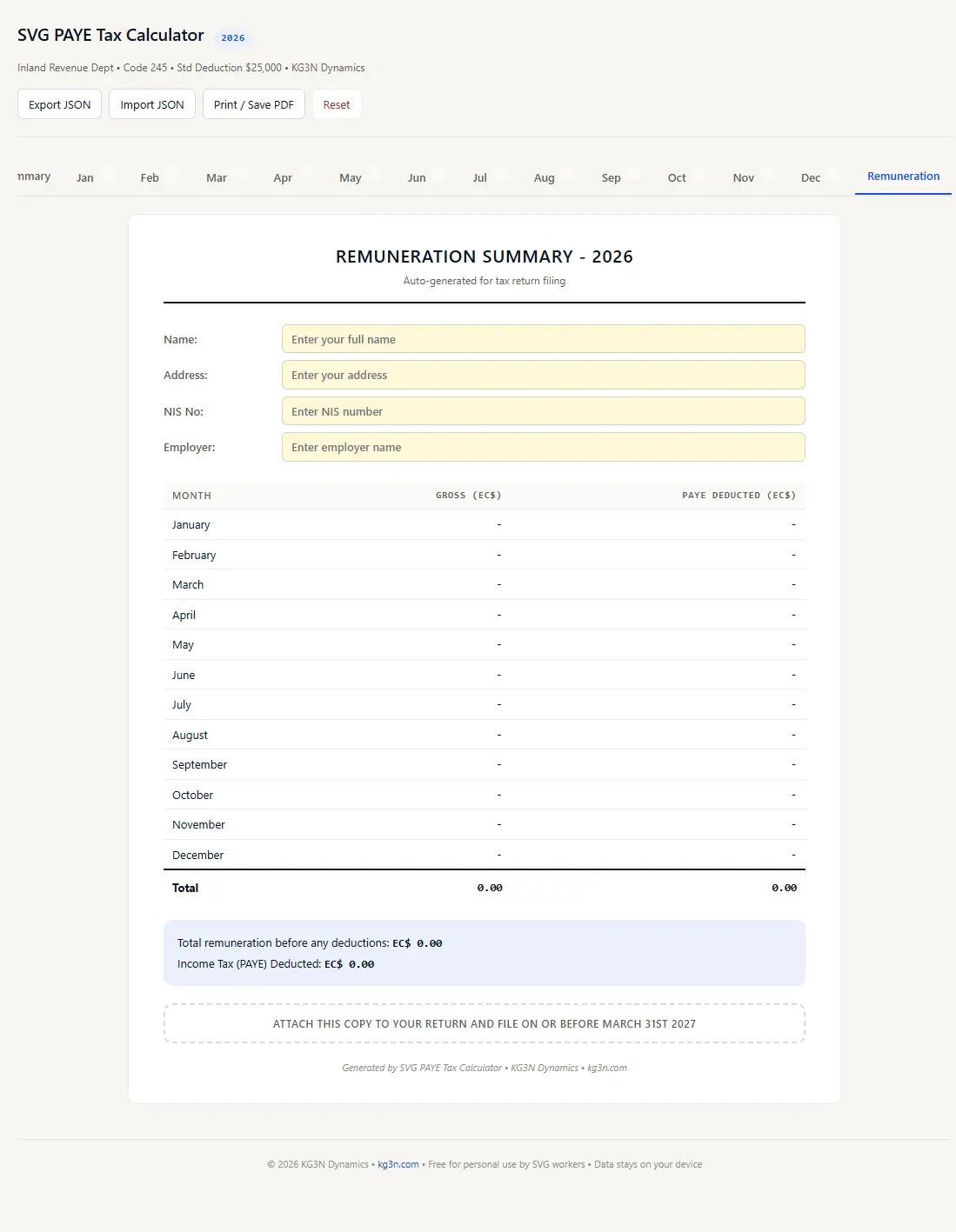Click the total PAYE deducted 0.00 value
Viewport: 956px width, 1232px height.
[785, 888]
